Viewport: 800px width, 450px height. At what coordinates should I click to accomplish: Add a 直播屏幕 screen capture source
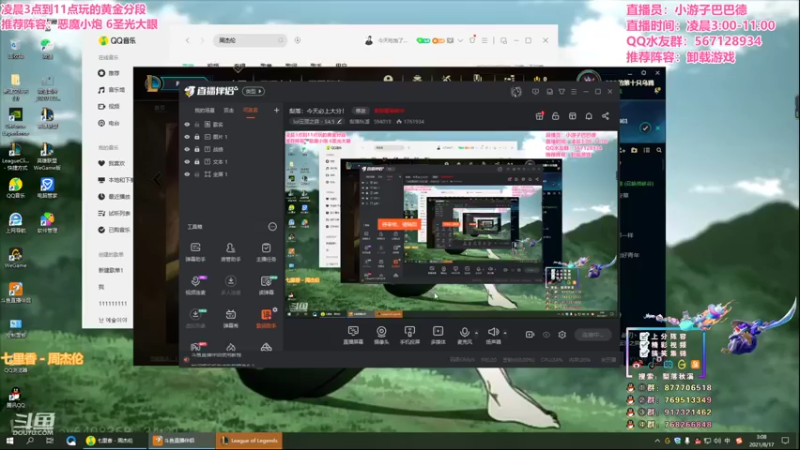[353, 335]
